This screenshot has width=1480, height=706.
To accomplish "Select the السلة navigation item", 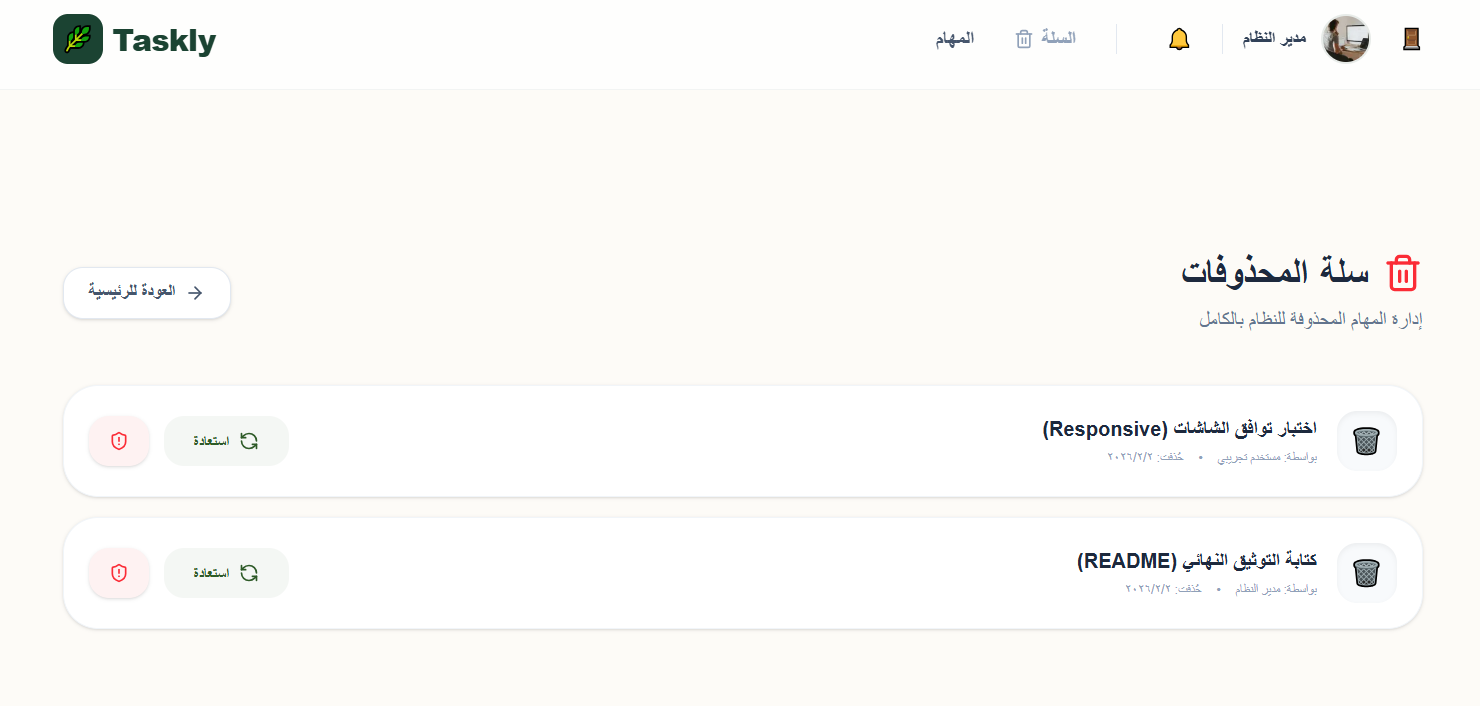I will (1046, 39).
